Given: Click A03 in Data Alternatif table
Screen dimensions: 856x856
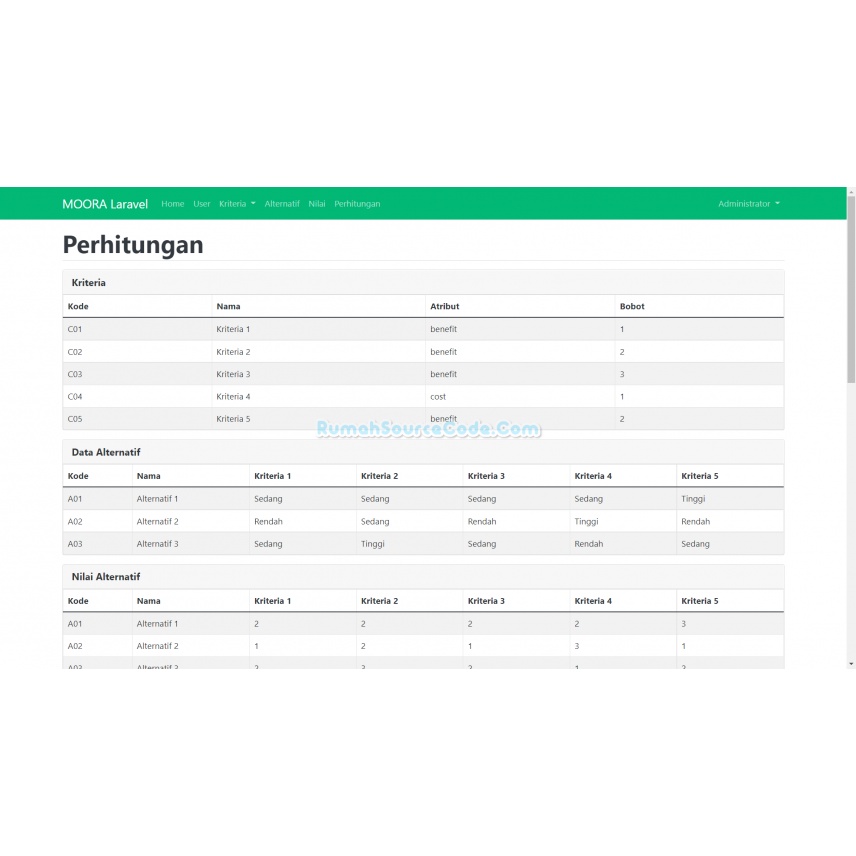Looking at the screenshot, I should 75,544.
